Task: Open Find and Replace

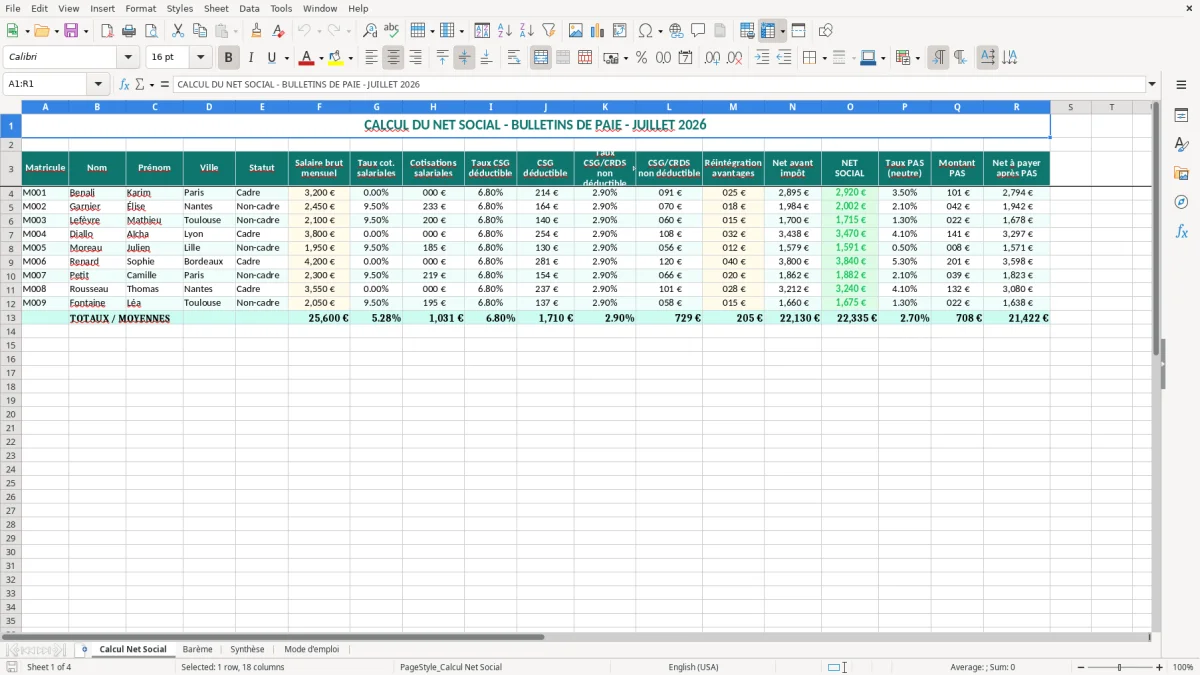Action: (370, 31)
